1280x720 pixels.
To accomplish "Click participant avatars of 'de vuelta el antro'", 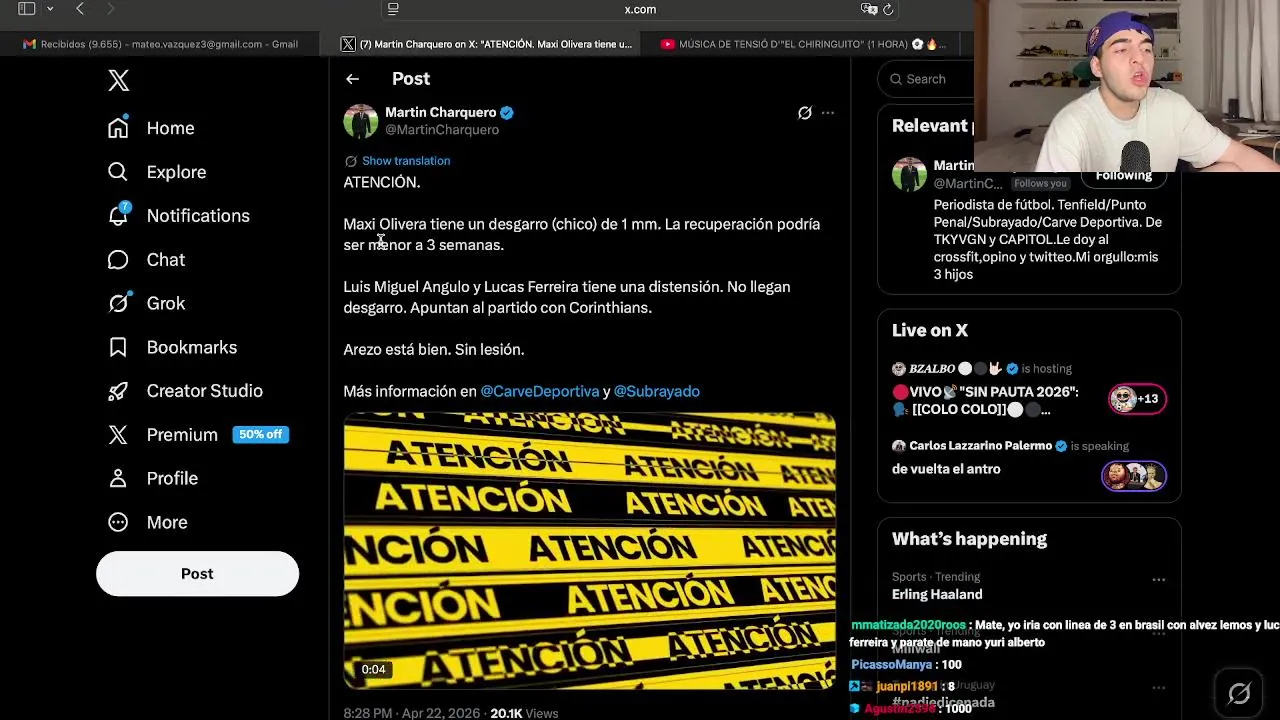I will pos(1134,476).
